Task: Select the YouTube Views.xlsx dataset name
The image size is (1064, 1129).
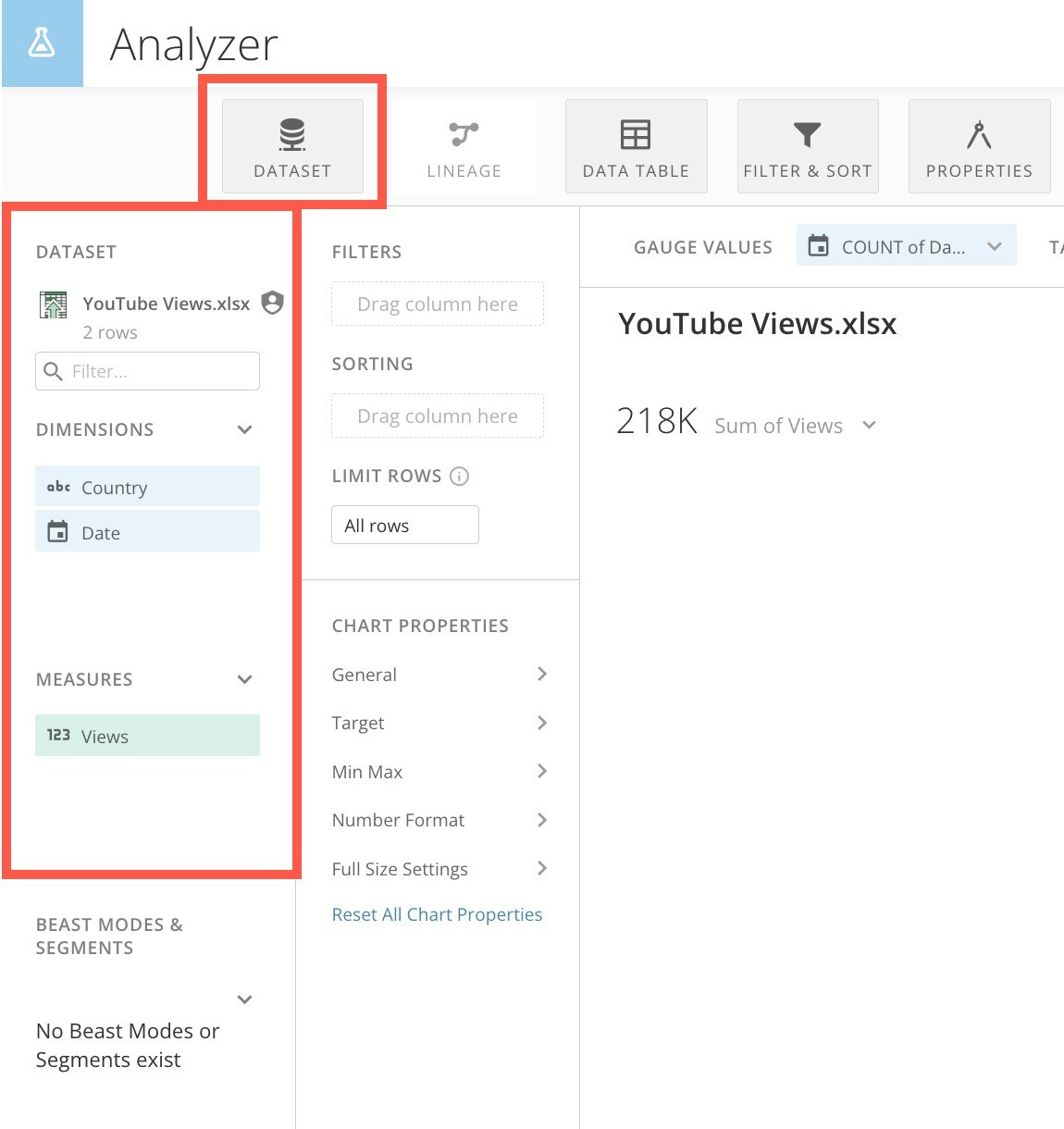Action: 166,304
